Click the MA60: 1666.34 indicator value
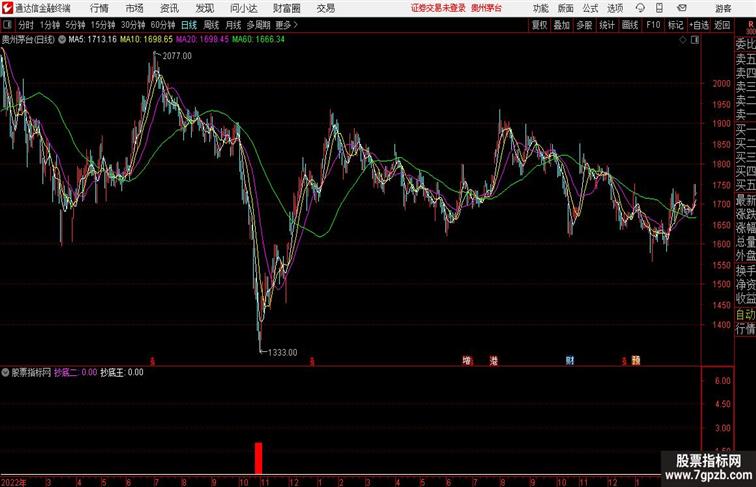This screenshot has height=487, width=756. click(258, 40)
